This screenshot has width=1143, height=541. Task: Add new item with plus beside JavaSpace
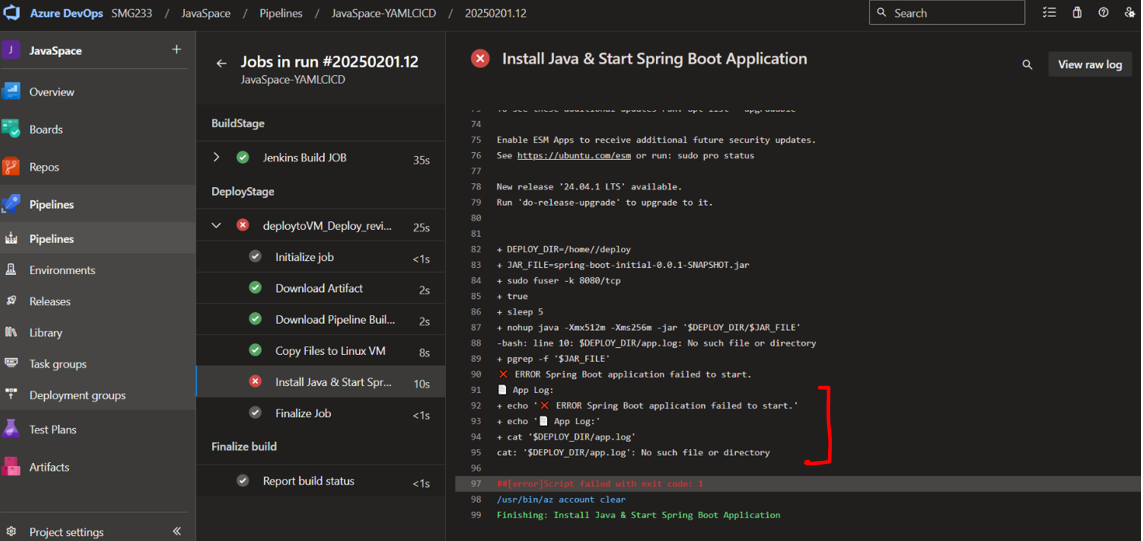[177, 50]
